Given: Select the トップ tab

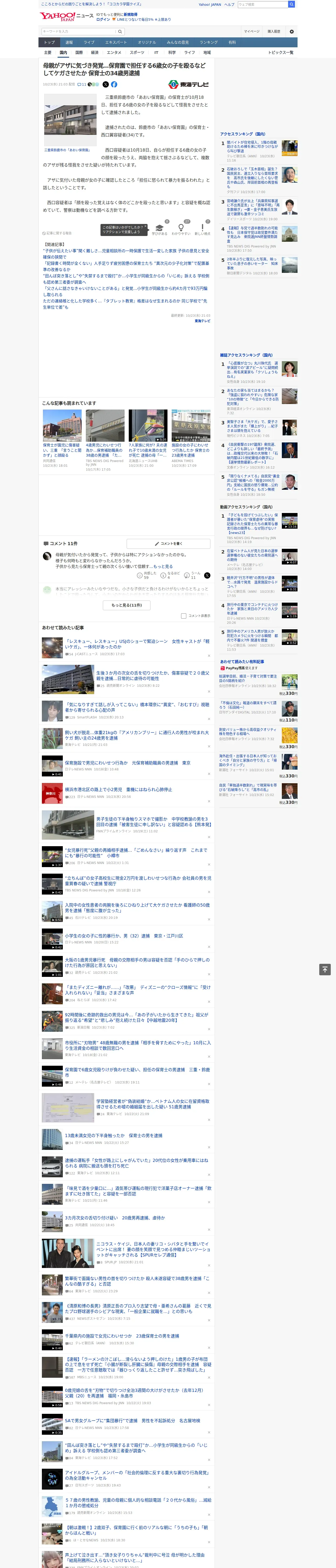Looking at the screenshot, I should point(49,42).
